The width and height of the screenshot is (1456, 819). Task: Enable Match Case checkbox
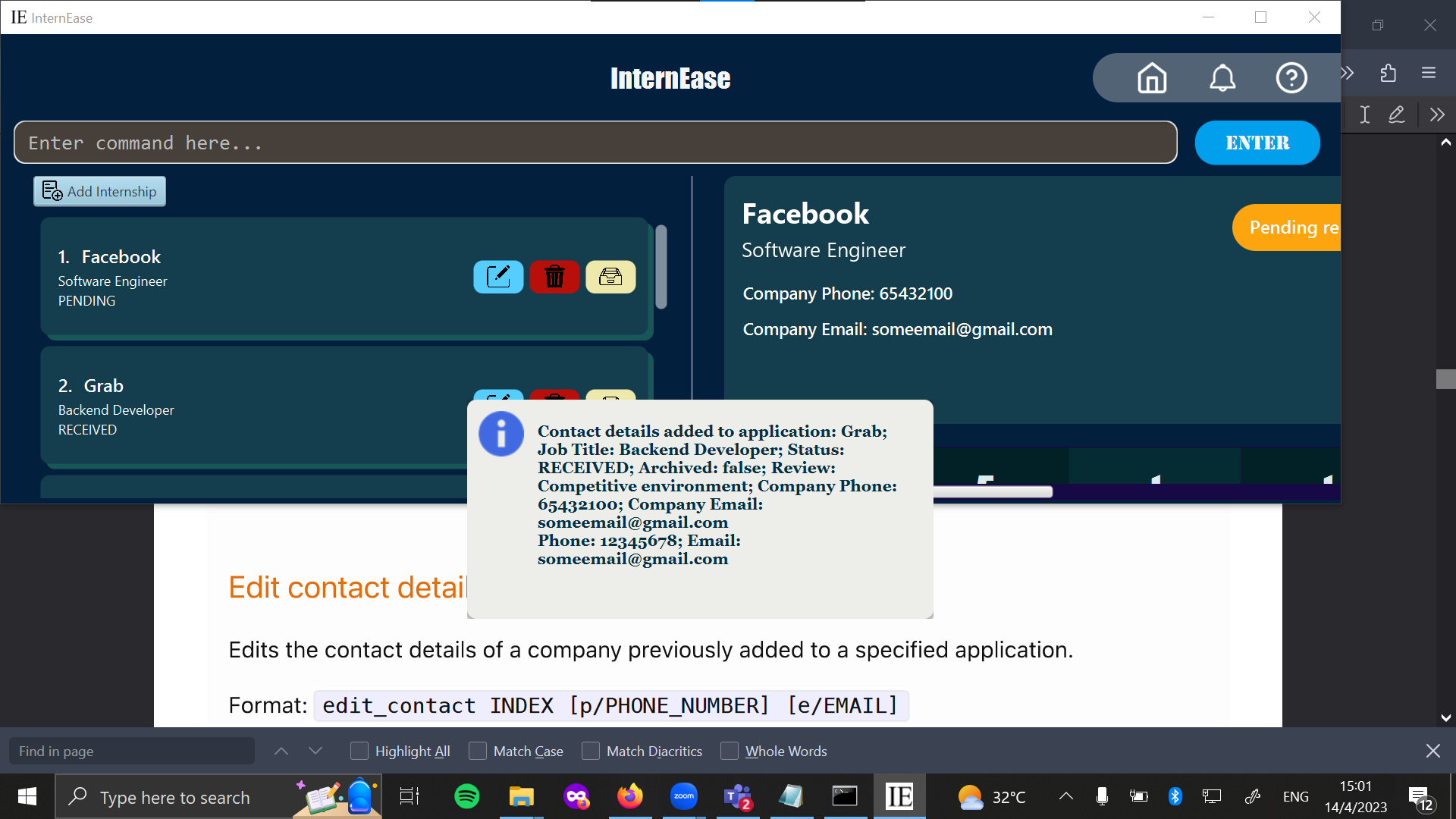(x=478, y=751)
